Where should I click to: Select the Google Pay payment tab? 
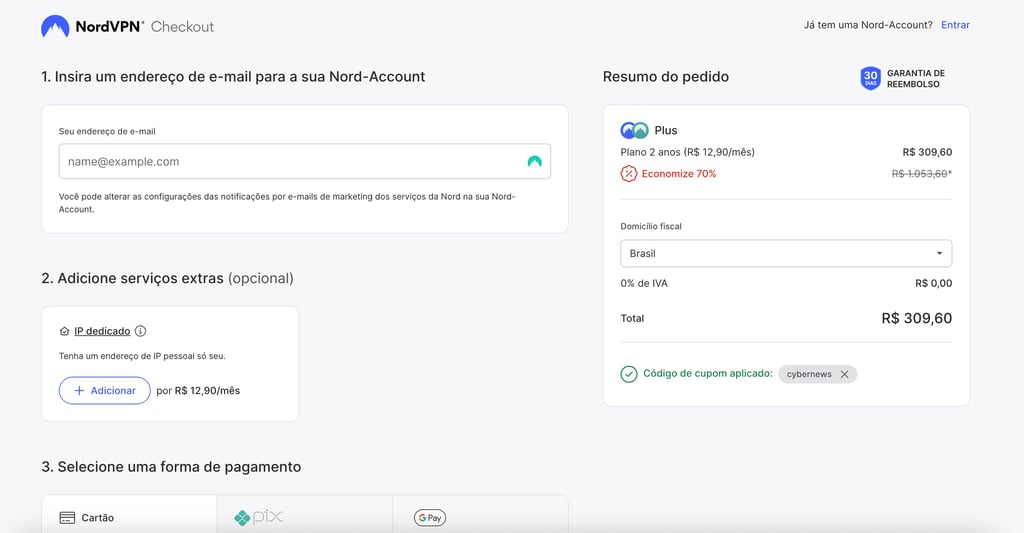pos(480,514)
